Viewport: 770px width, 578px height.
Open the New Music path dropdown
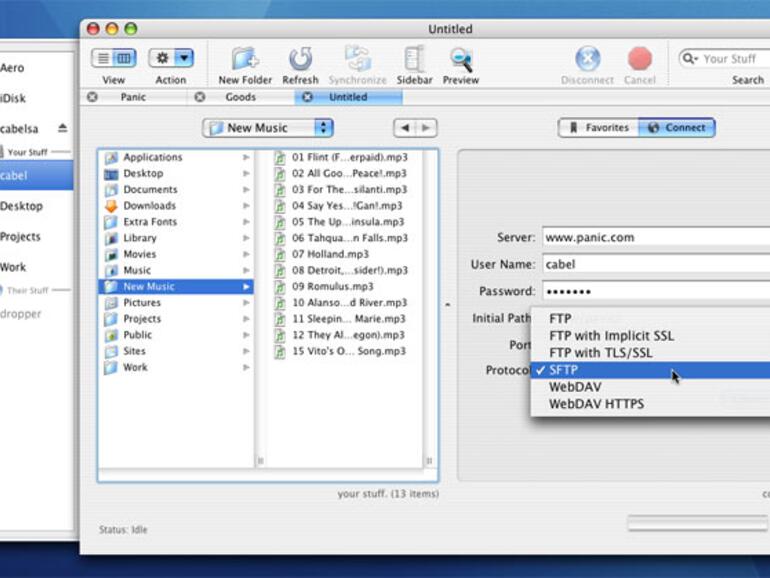pyautogui.click(x=267, y=128)
